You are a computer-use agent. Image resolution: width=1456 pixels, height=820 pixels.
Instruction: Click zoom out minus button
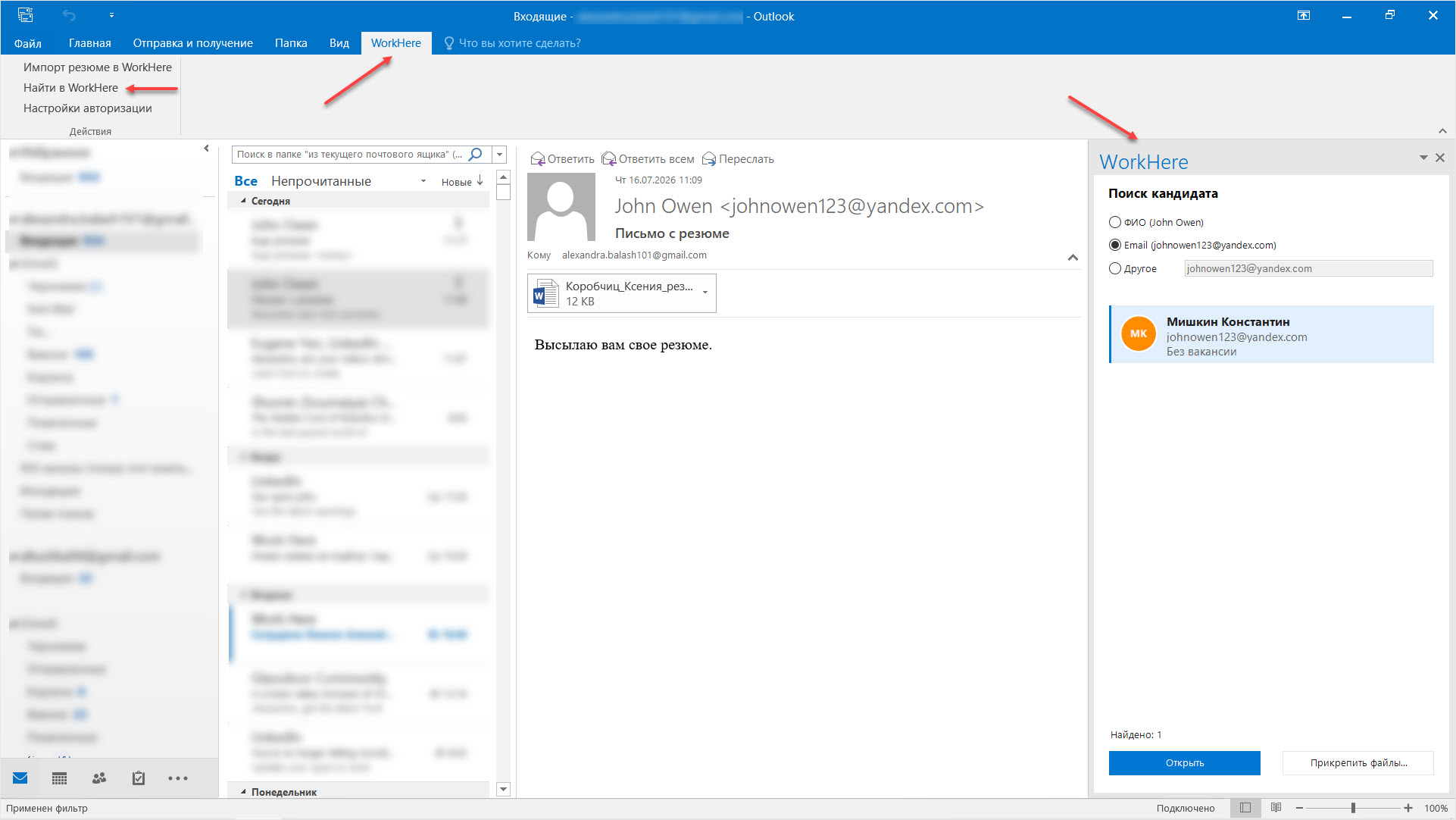click(1299, 809)
